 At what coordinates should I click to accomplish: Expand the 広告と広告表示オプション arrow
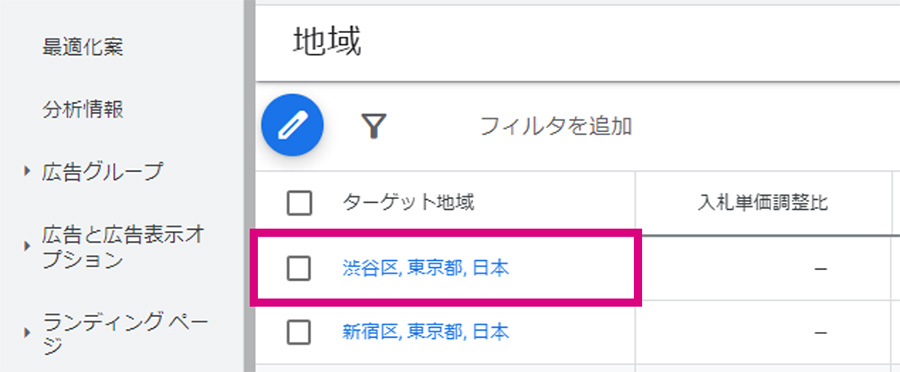(27, 247)
